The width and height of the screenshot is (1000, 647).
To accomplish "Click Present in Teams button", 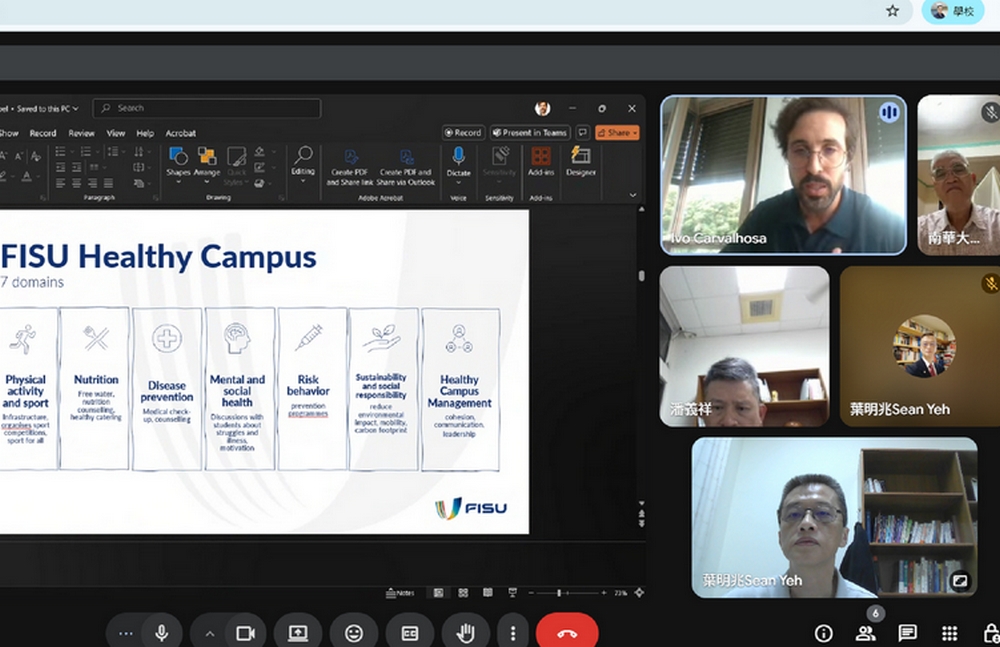I will 530,133.
